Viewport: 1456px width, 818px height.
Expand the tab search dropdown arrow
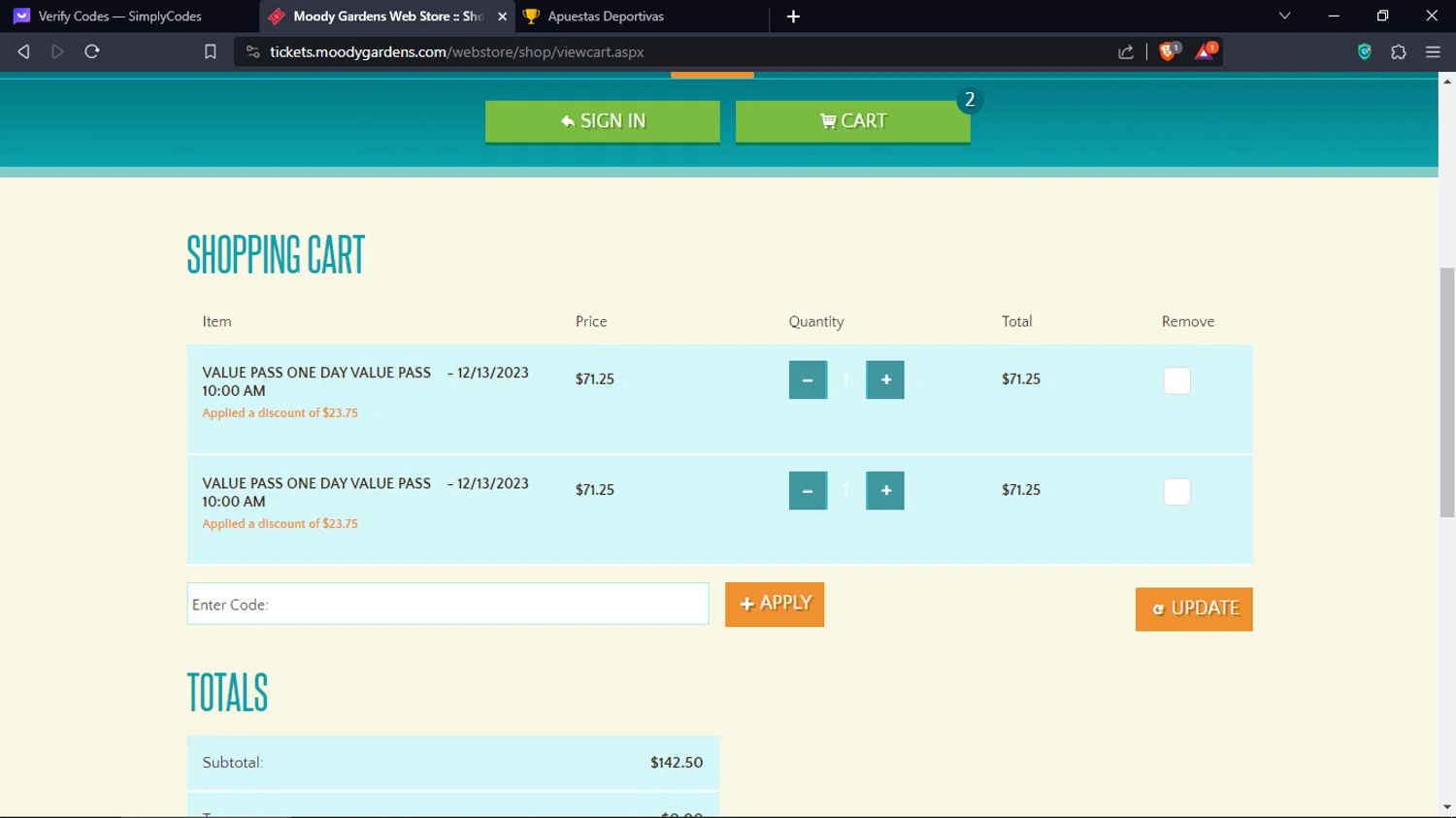pyautogui.click(x=1284, y=16)
